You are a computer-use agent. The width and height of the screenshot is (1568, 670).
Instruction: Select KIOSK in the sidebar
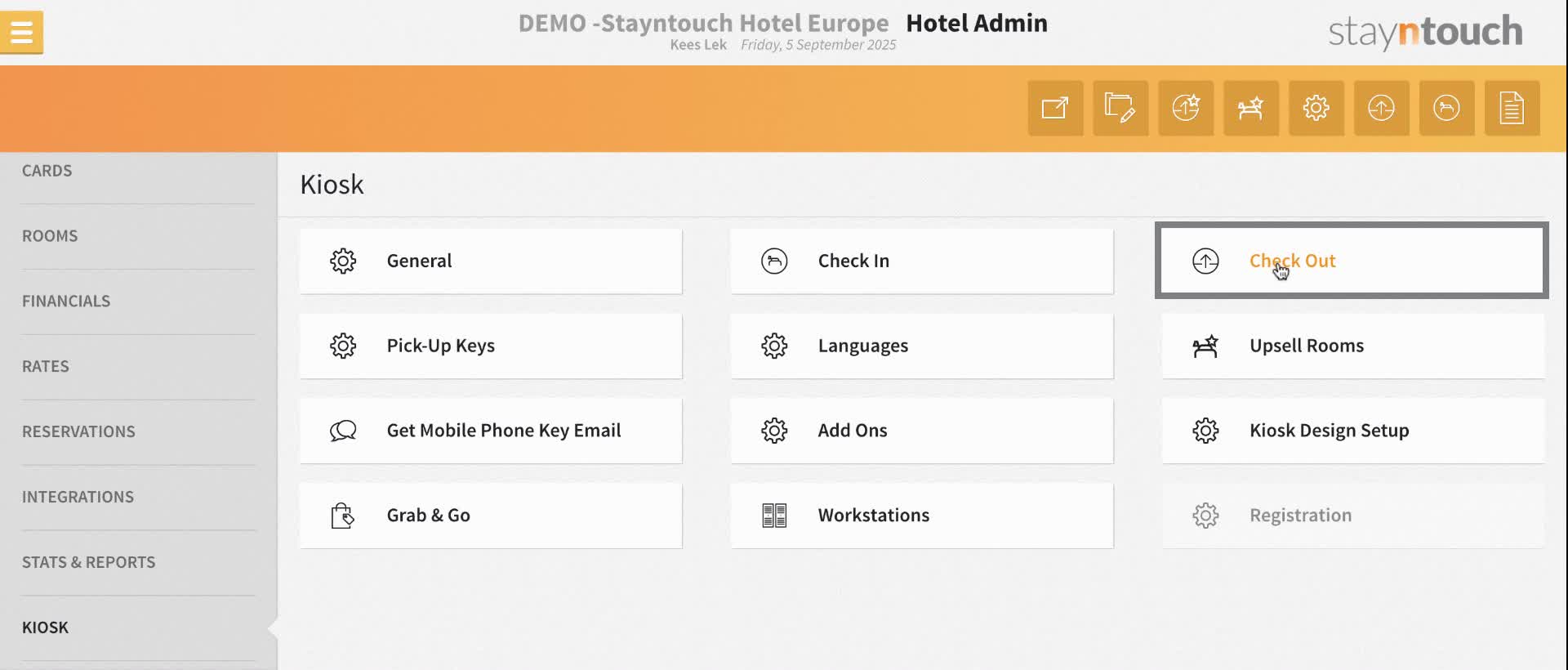coord(45,628)
